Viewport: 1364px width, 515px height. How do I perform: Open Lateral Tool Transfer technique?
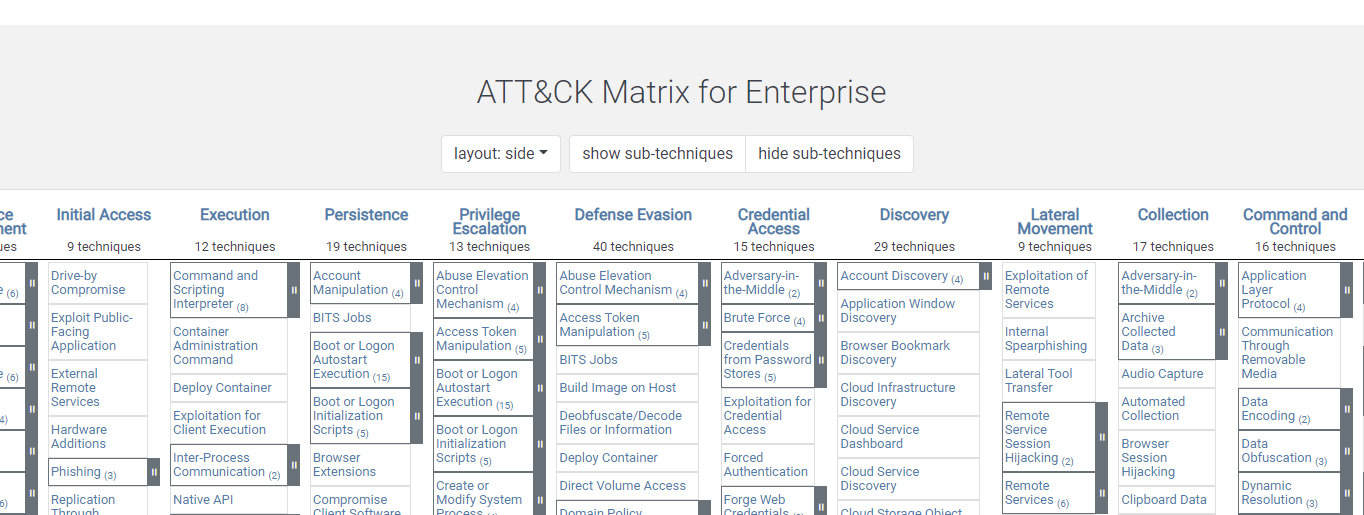pyautogui.click(x=1039, y=381)
